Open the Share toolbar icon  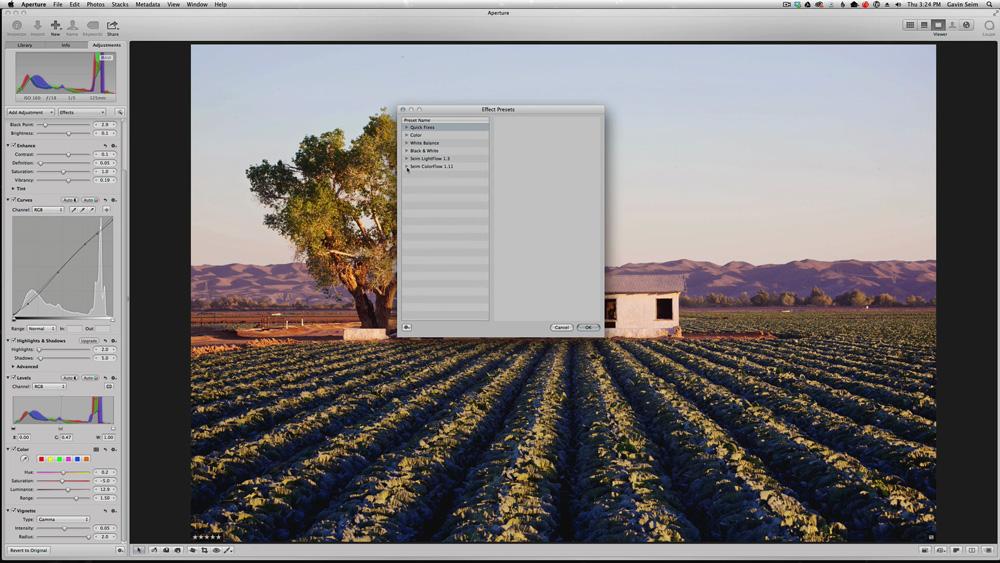click(112, 25)
